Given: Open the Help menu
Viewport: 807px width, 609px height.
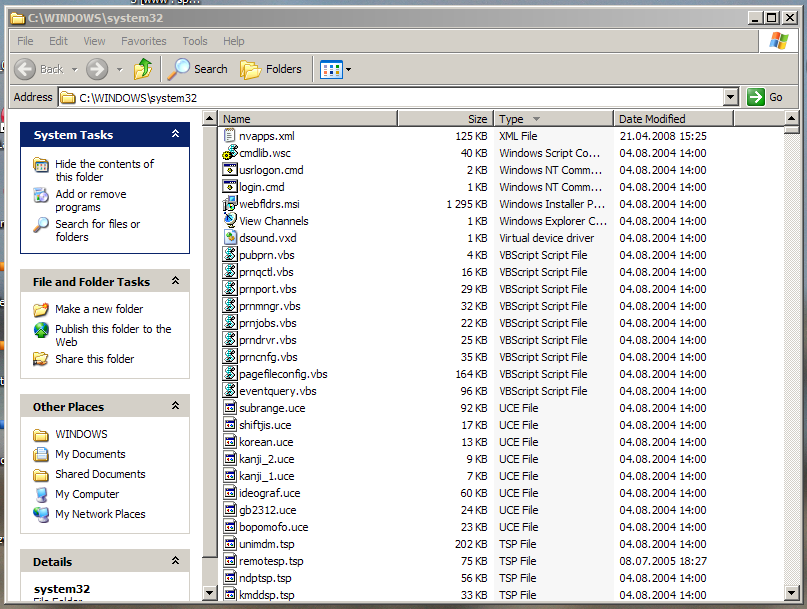Looking at the screenshot, I should (x=234, y=41).
